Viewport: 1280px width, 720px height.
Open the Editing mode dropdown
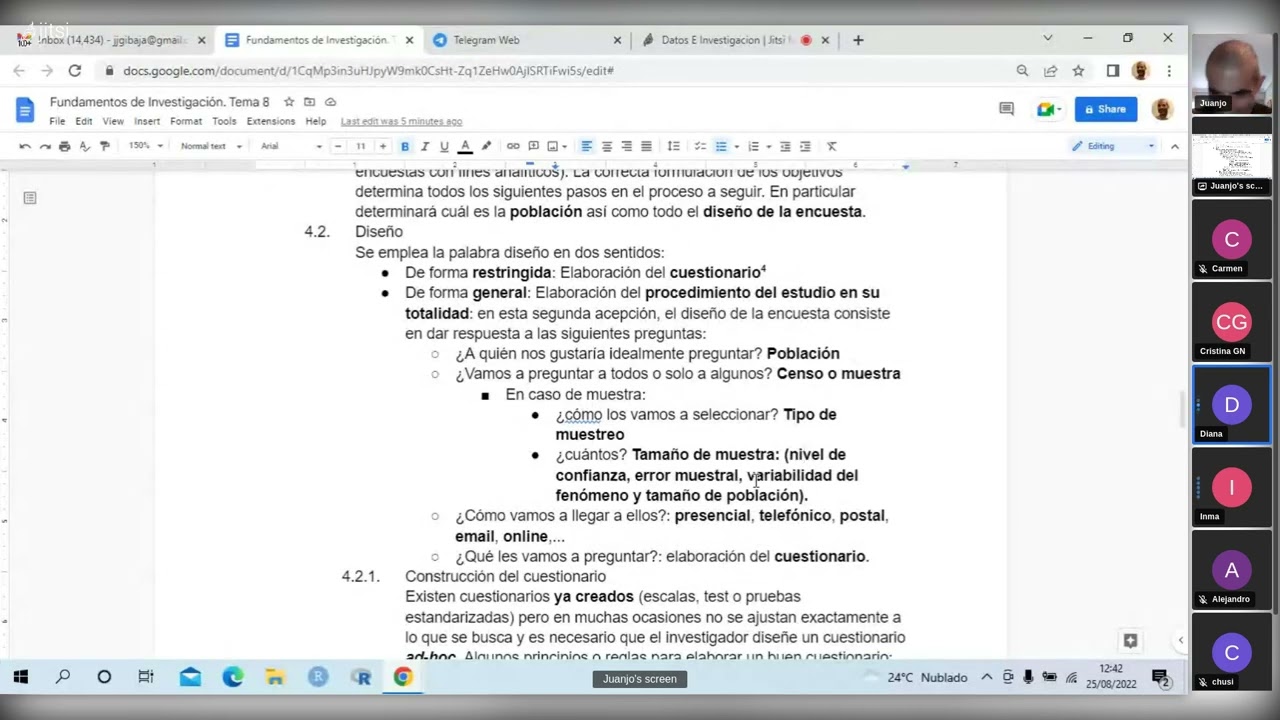tap(1112, 146)
